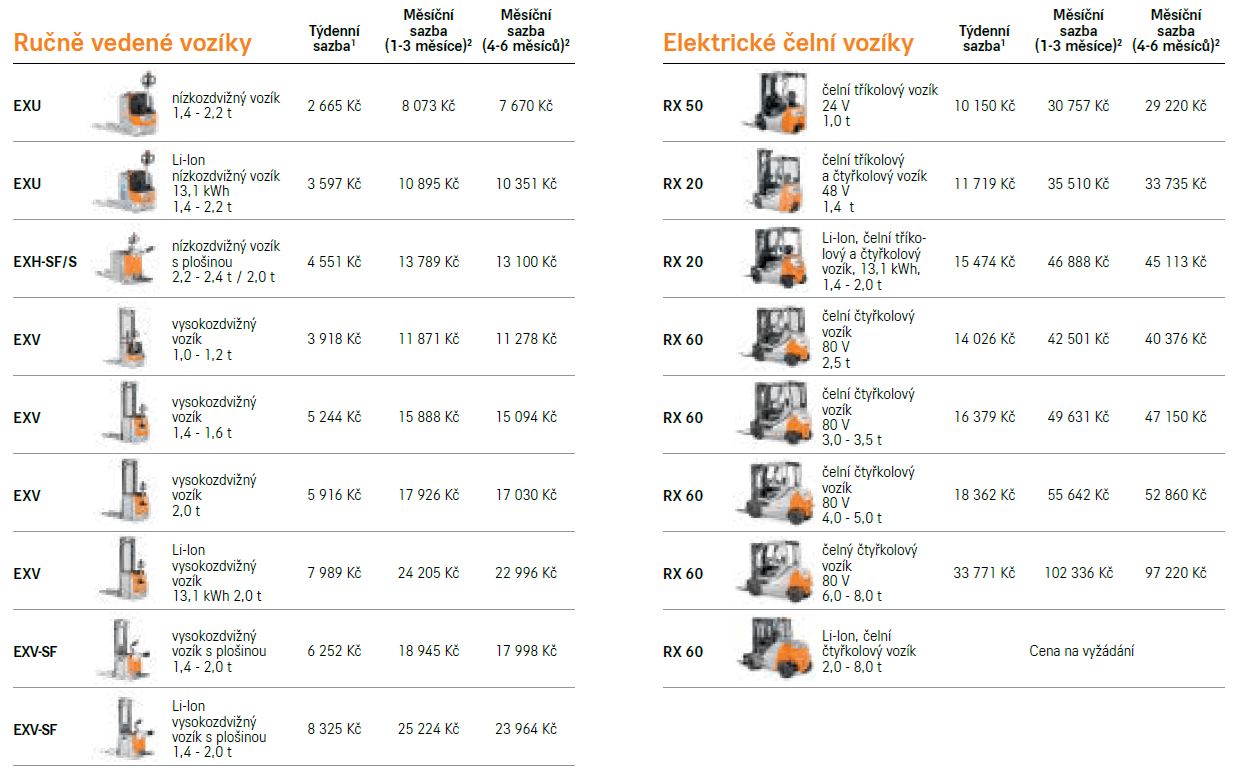Select the 102 336 Kč monthly rate
This screenshot has width=1254, height=768.
click(x=1078, y=573)
